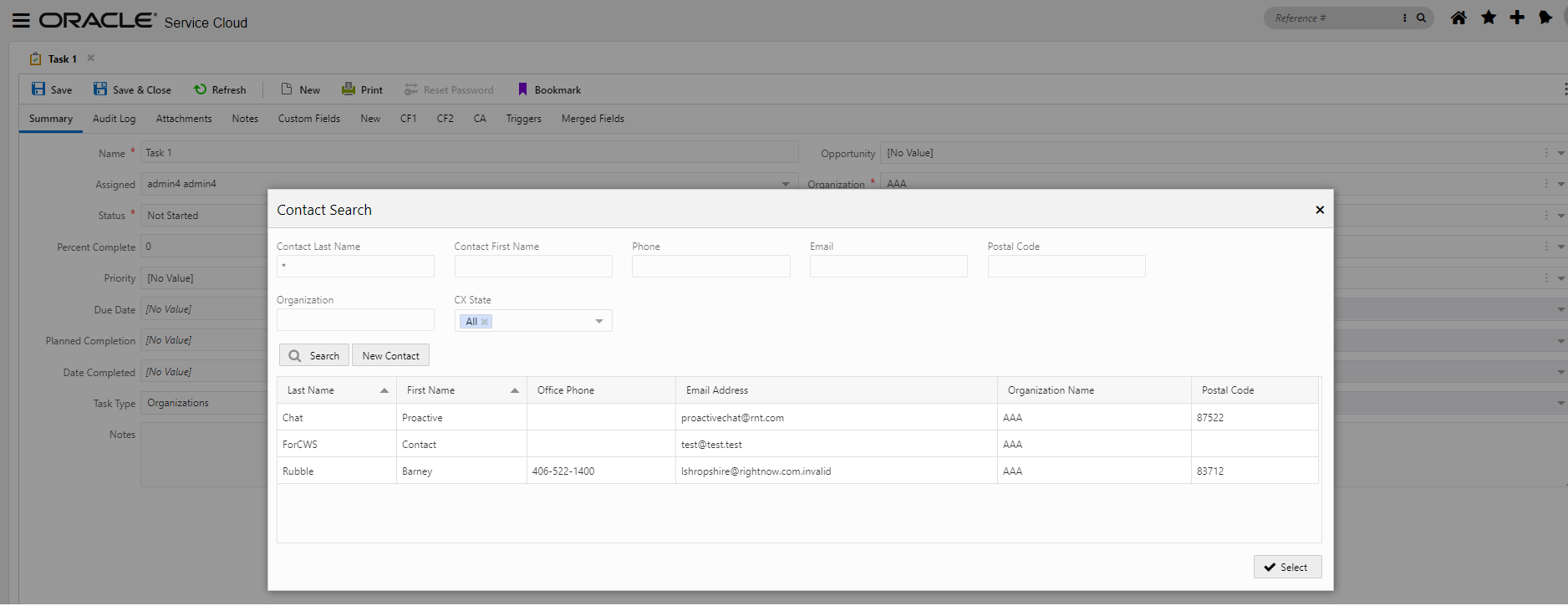Screen dimensions: 1568x606
Task: Click the plus create-new icon
Action: pyautogui.click(x=1517, y=18)
